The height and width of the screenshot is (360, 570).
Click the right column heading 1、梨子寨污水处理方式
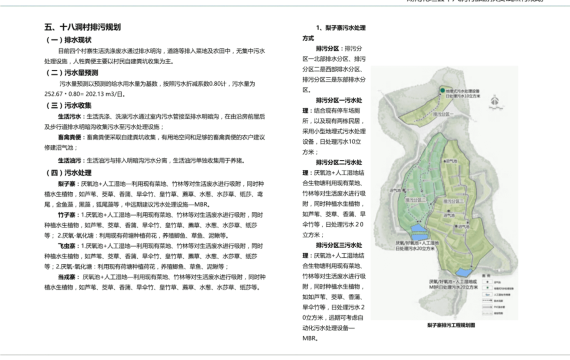(x=334, y=33)
